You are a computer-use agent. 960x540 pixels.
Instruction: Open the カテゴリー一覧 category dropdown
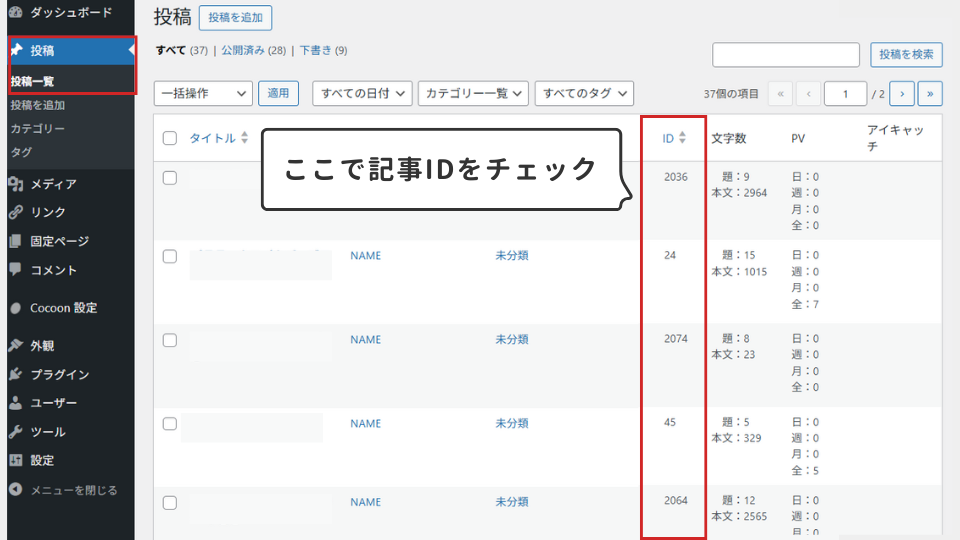[473, 94]
